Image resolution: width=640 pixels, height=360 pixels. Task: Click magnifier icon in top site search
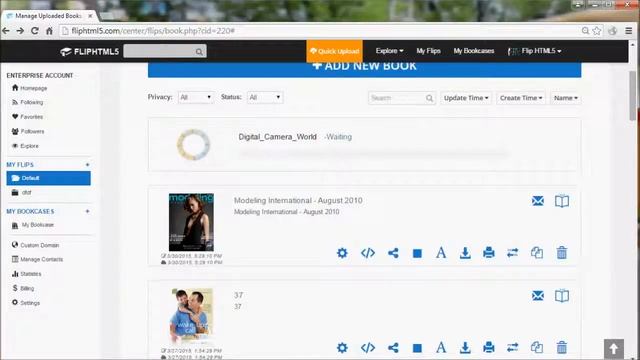(x=199, y=52)
